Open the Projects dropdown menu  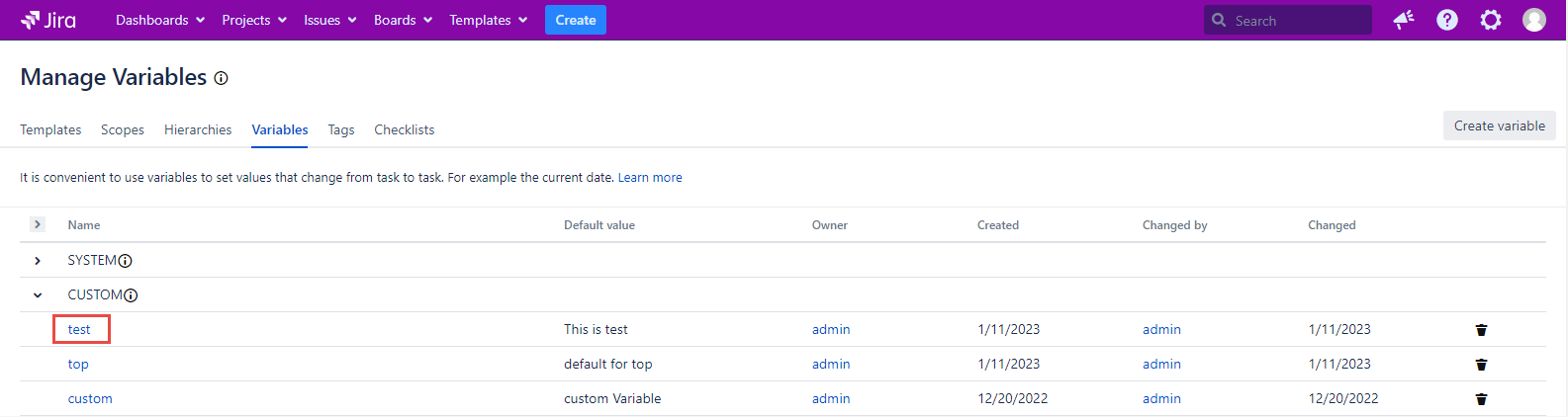point(253,20)
